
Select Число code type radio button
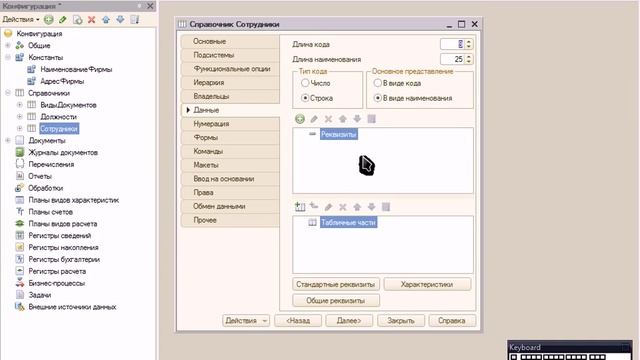click(305, 83)
